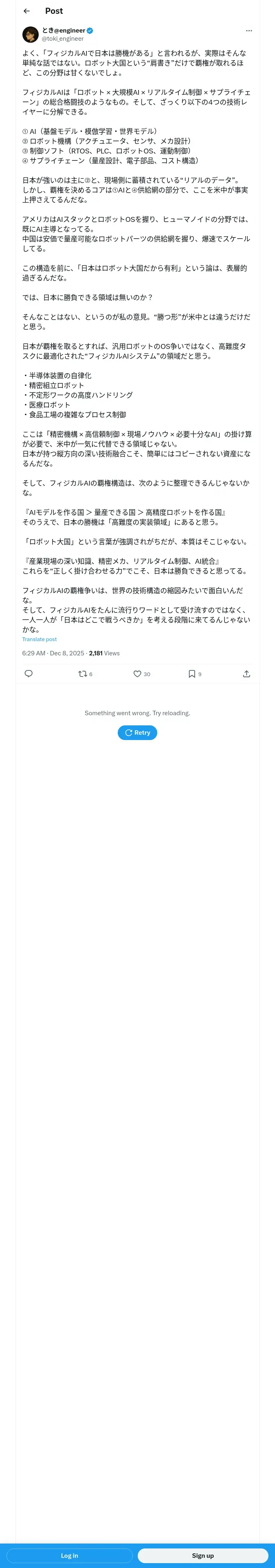Click the Sign up button

click(202, 1555)
